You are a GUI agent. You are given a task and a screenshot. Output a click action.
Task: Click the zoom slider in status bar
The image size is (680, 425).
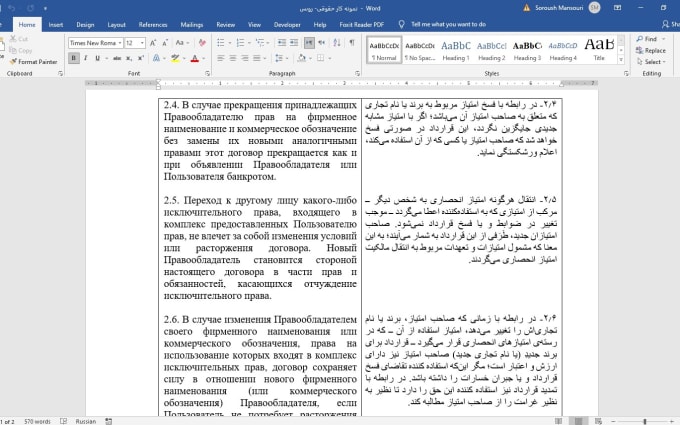pyautogui.click(x=645, y=421)
